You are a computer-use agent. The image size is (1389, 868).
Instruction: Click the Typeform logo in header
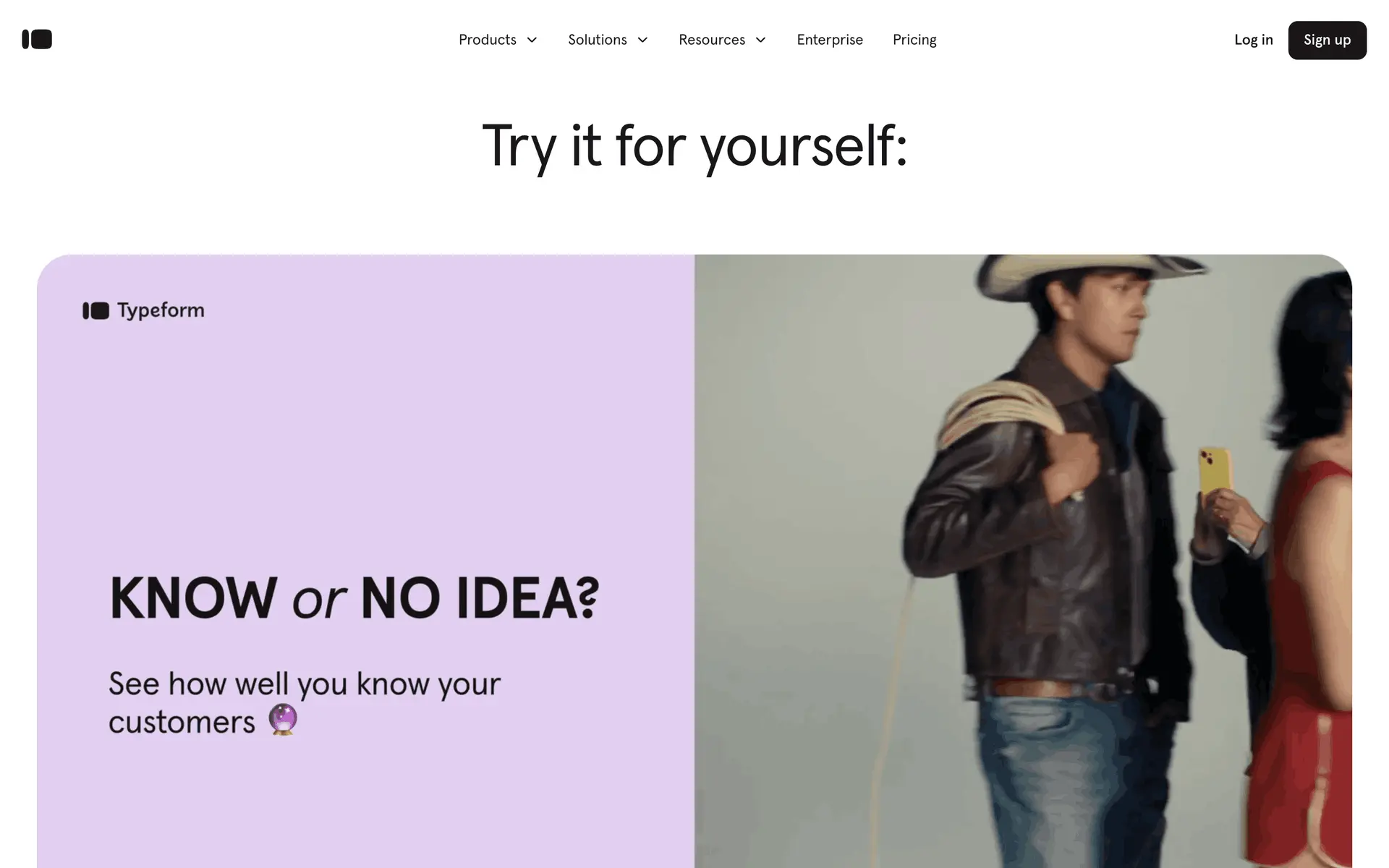click(37, 39)
